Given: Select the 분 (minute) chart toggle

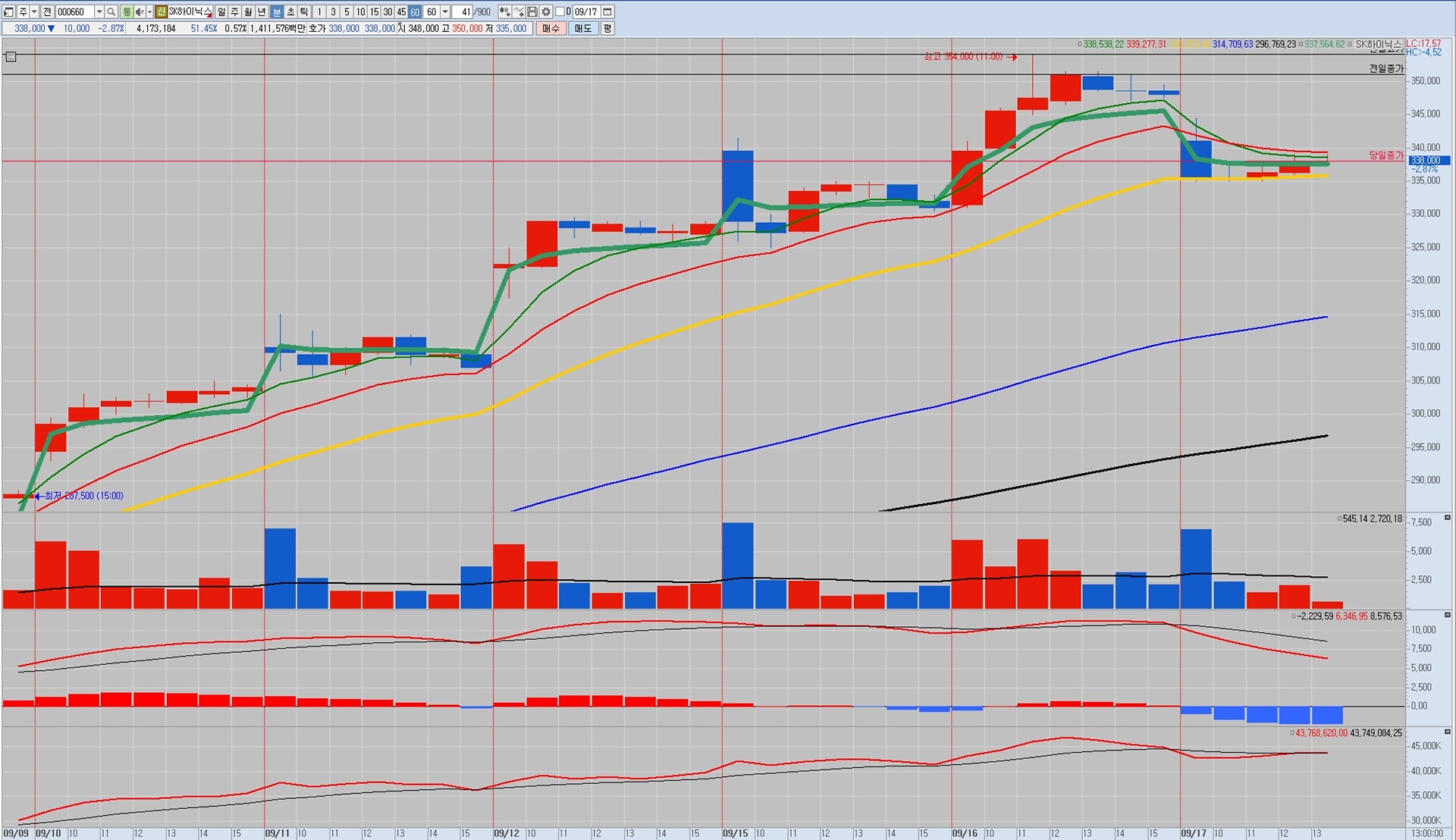Looking at the screenshot, I should 277,12.
